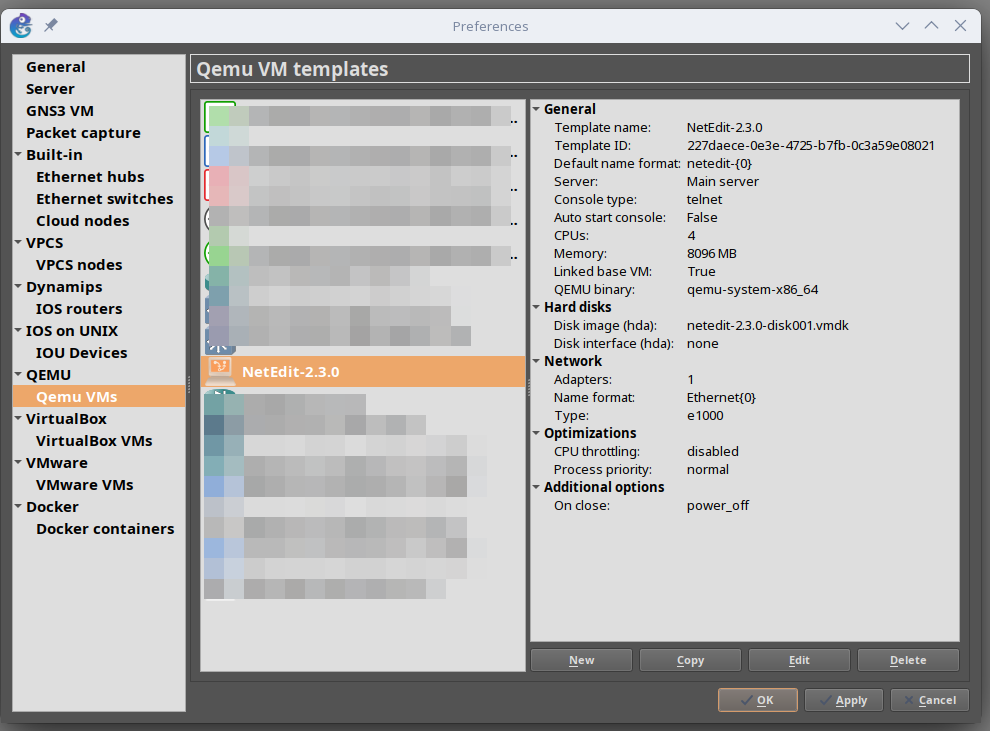This screenshot has height=731, width=990.
Task: Collapse the Built-in section arrow
Action: pos(18,154)
